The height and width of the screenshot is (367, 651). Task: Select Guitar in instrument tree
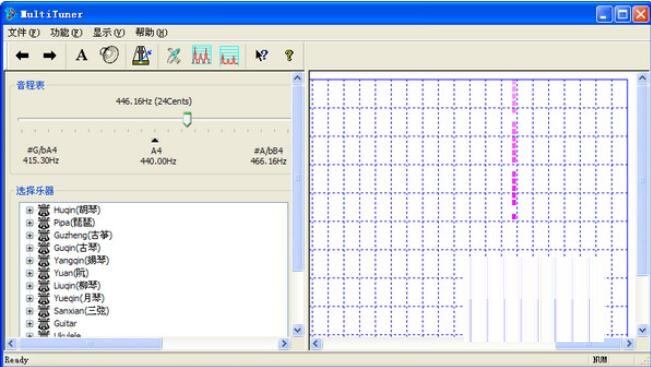coord(65,323)
